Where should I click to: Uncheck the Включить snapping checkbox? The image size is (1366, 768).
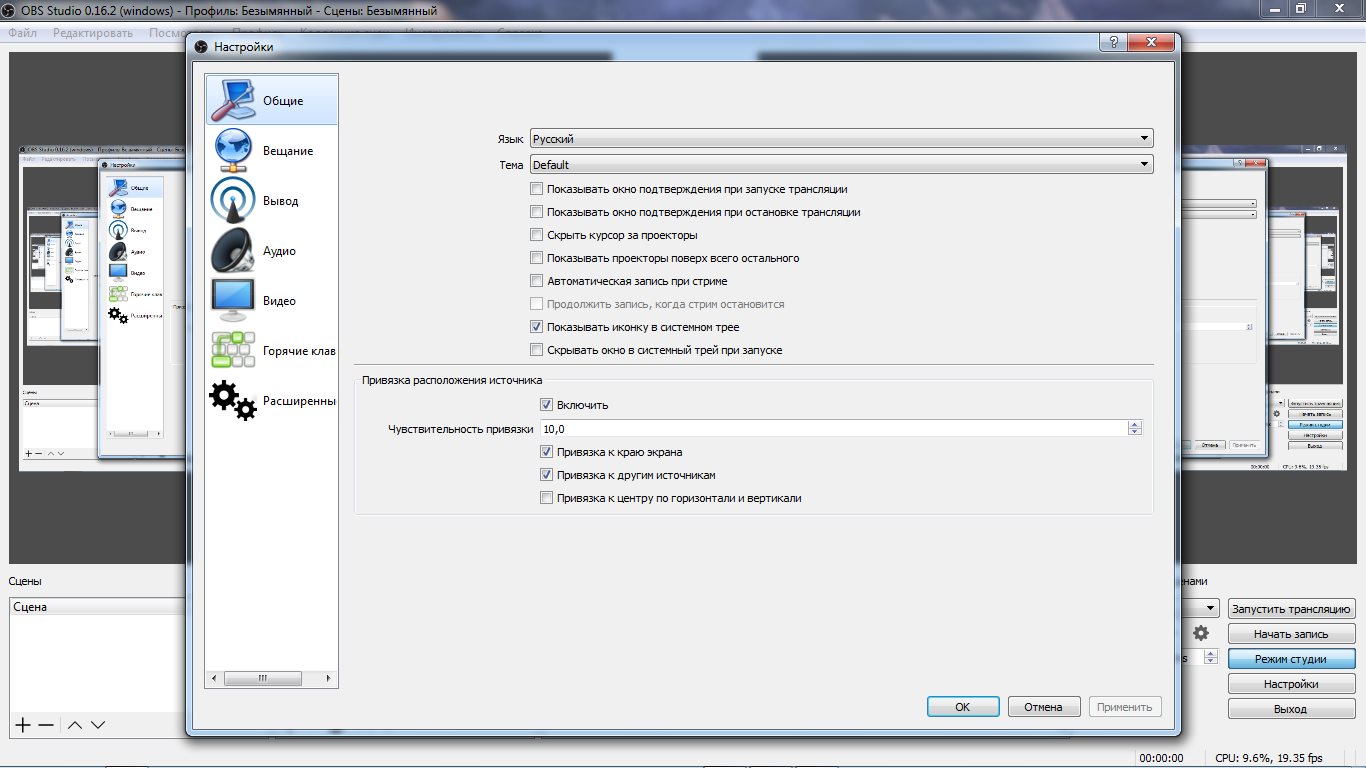547,405
